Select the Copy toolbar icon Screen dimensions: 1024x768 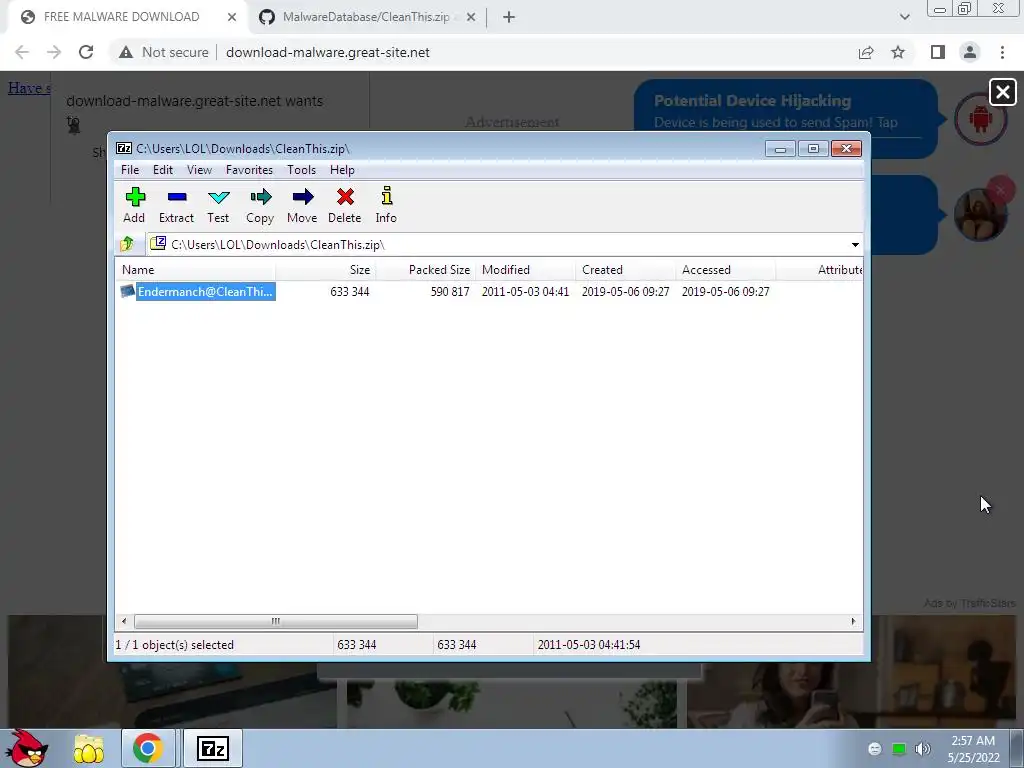point(260,205)
